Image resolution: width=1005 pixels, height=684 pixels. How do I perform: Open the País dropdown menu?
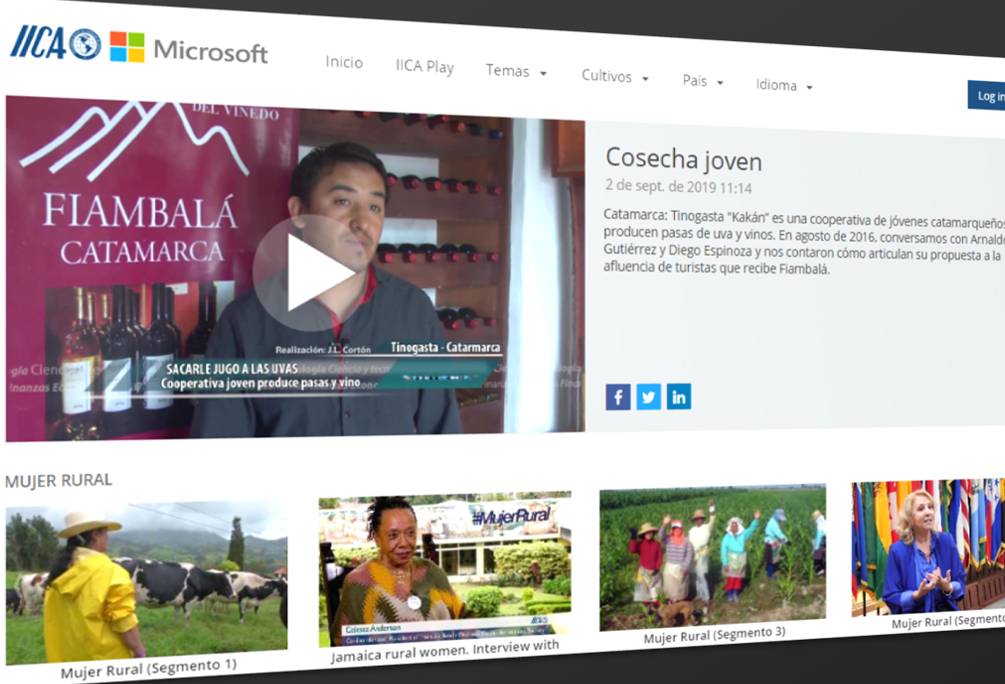click(702, 81)
